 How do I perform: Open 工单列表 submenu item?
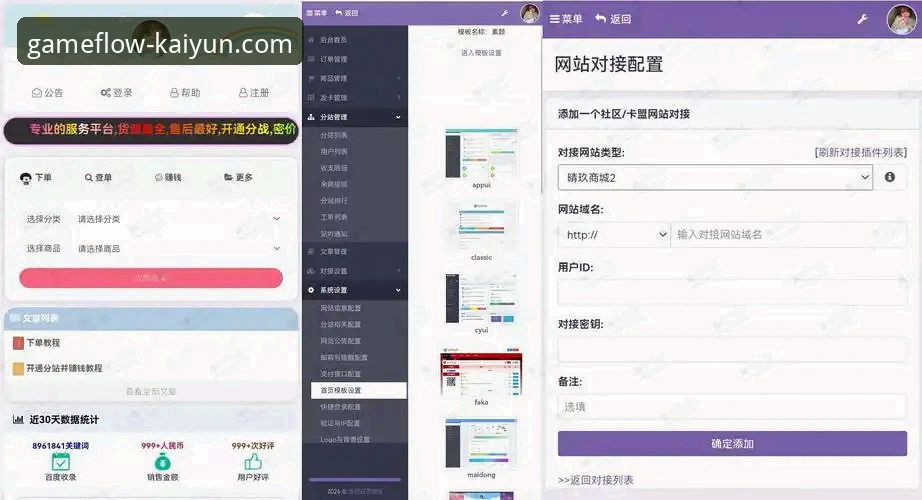334,217
